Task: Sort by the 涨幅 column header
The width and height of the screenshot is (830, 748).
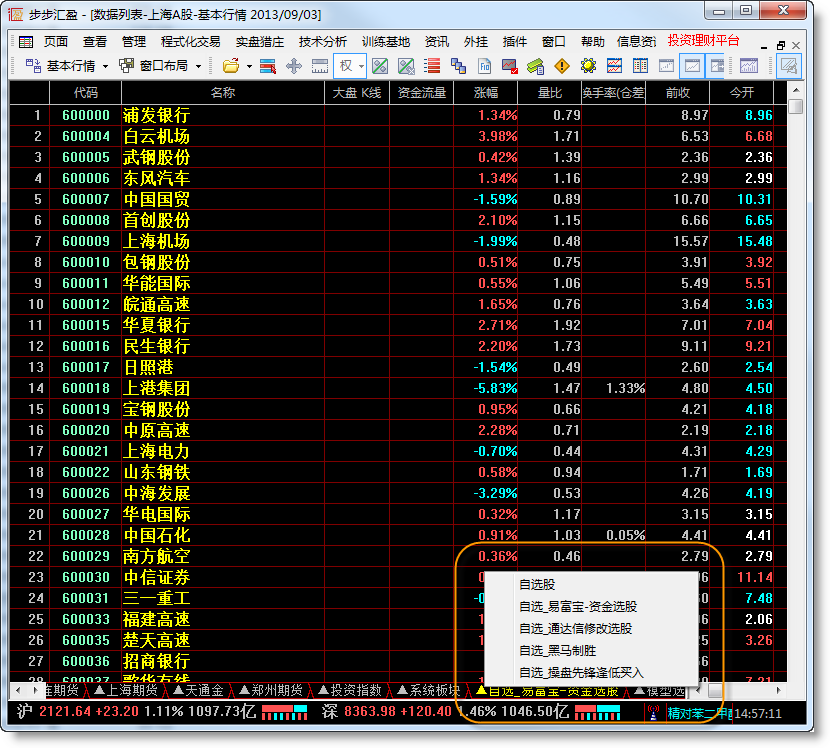Action: click(x=486, y=93)
